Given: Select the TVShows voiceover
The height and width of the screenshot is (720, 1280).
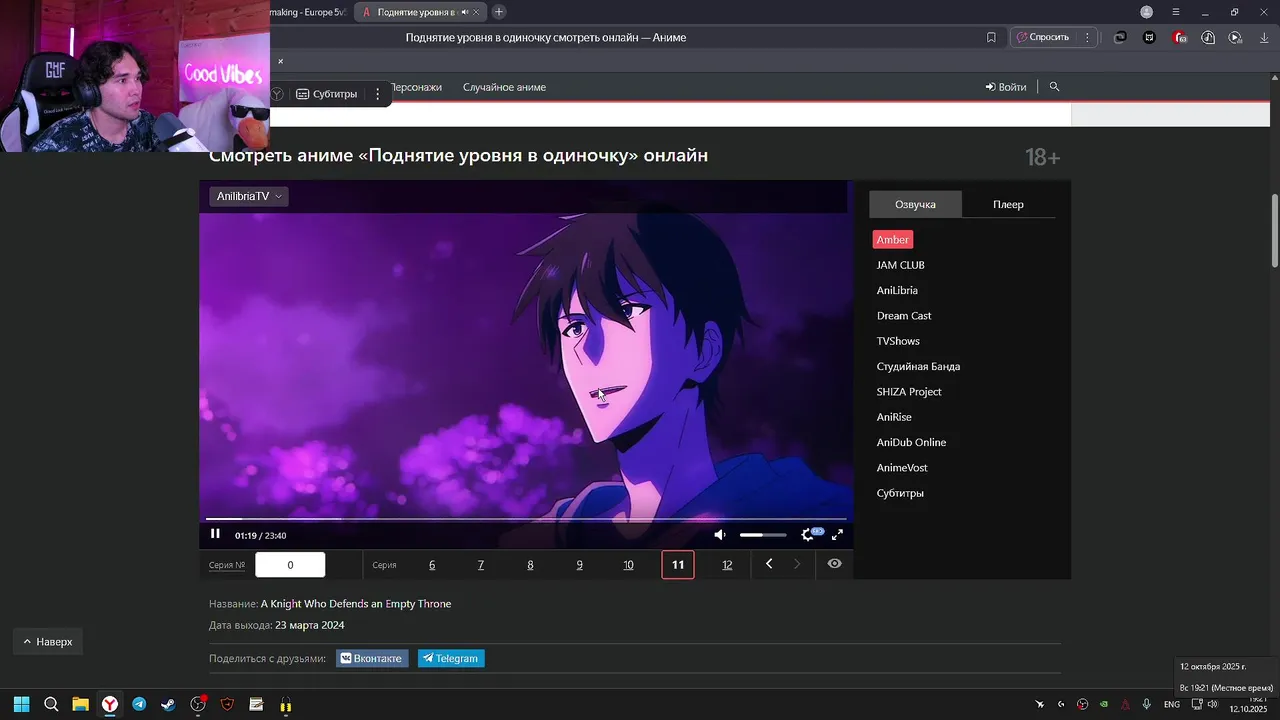Looking at the screenshot, I should [898, 341].
